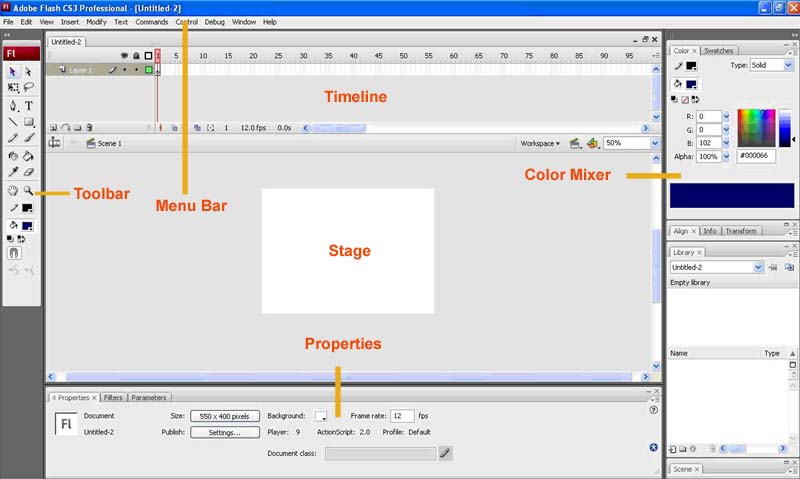Image resolution: width=800 pixels, height=479 pixels.
Task: Switch to the Transform tab
Action: (x=741, y=231)
